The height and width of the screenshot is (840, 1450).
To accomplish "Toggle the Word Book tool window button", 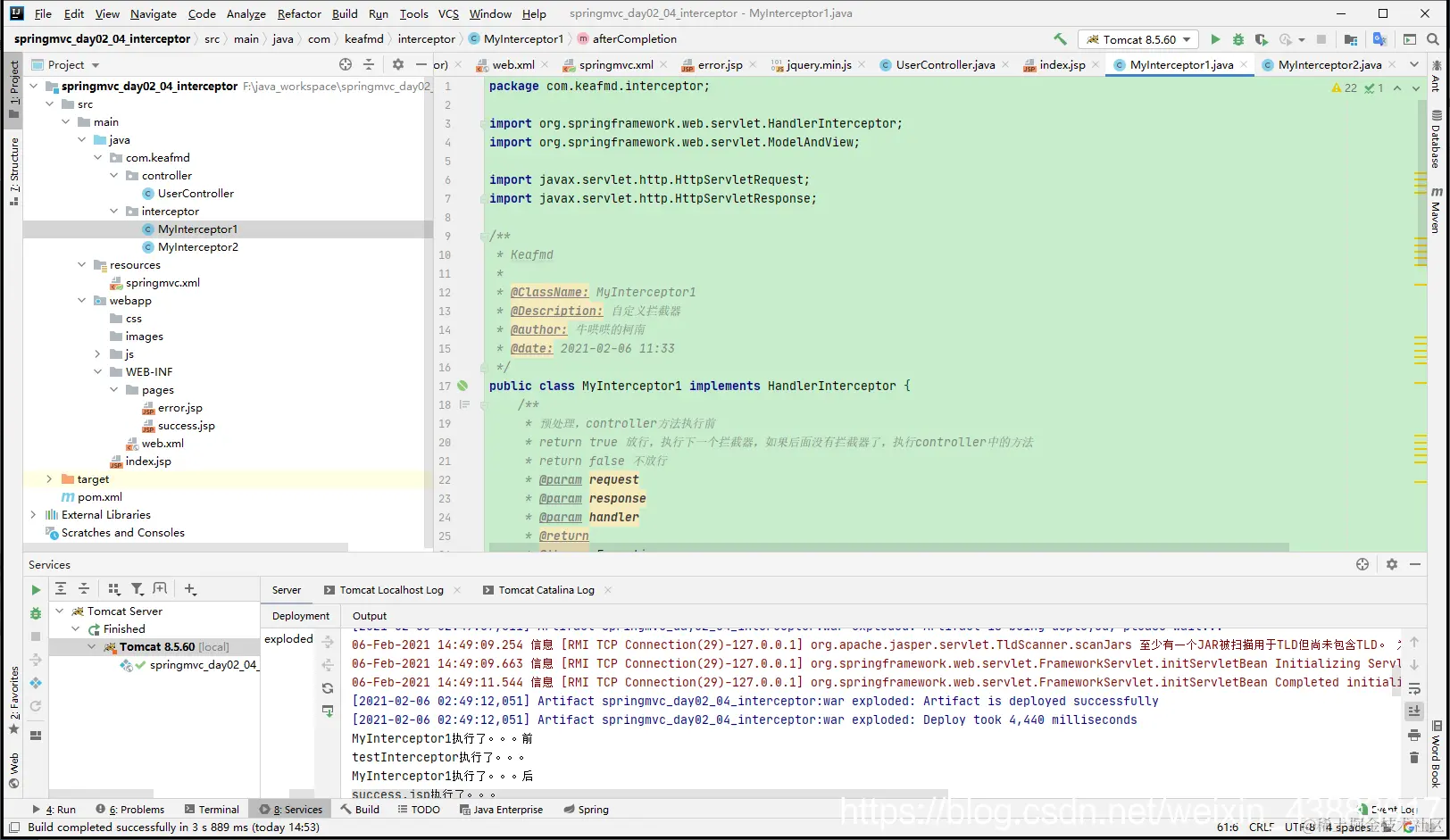I will (x=1436, y=753).
